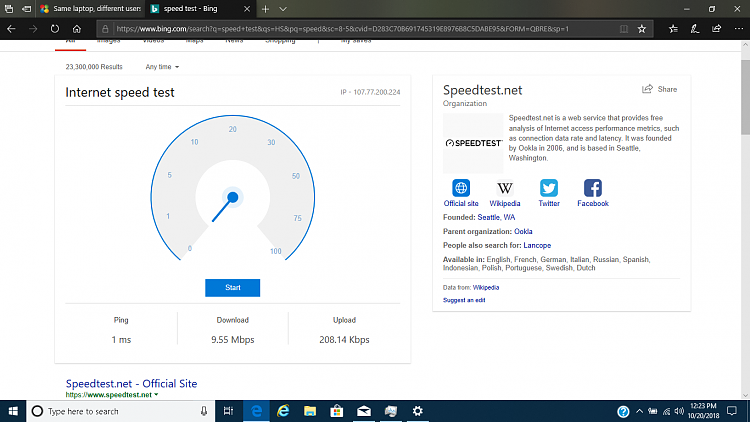The width and height of the screenshot is (750, 422).
Task: Add notes with the pen icon
Action: (x=695, y=29)
